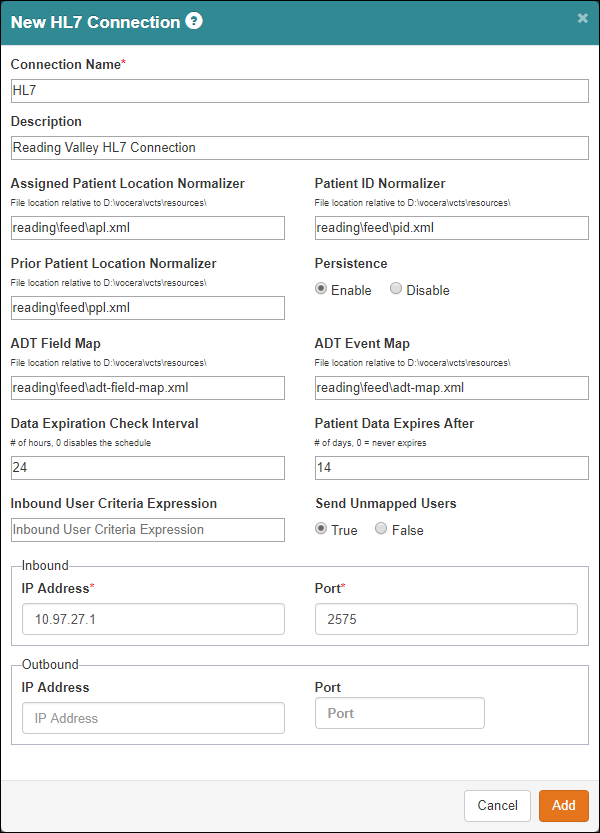Click the Persistence label

(x=351, y=264)
